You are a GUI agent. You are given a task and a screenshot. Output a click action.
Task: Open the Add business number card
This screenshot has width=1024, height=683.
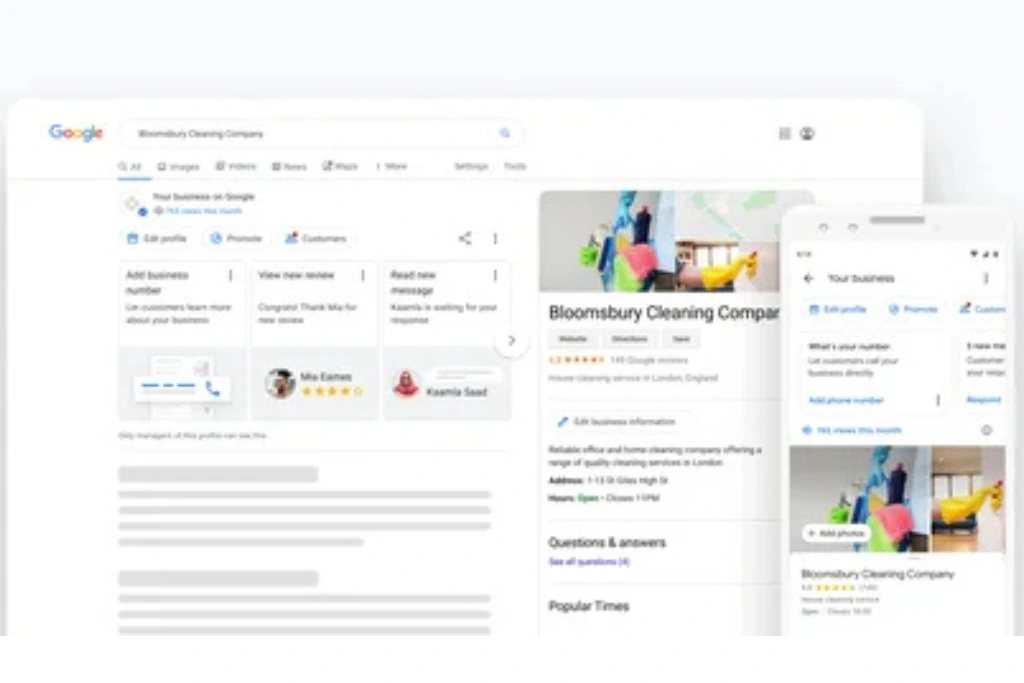coord(182,340)
